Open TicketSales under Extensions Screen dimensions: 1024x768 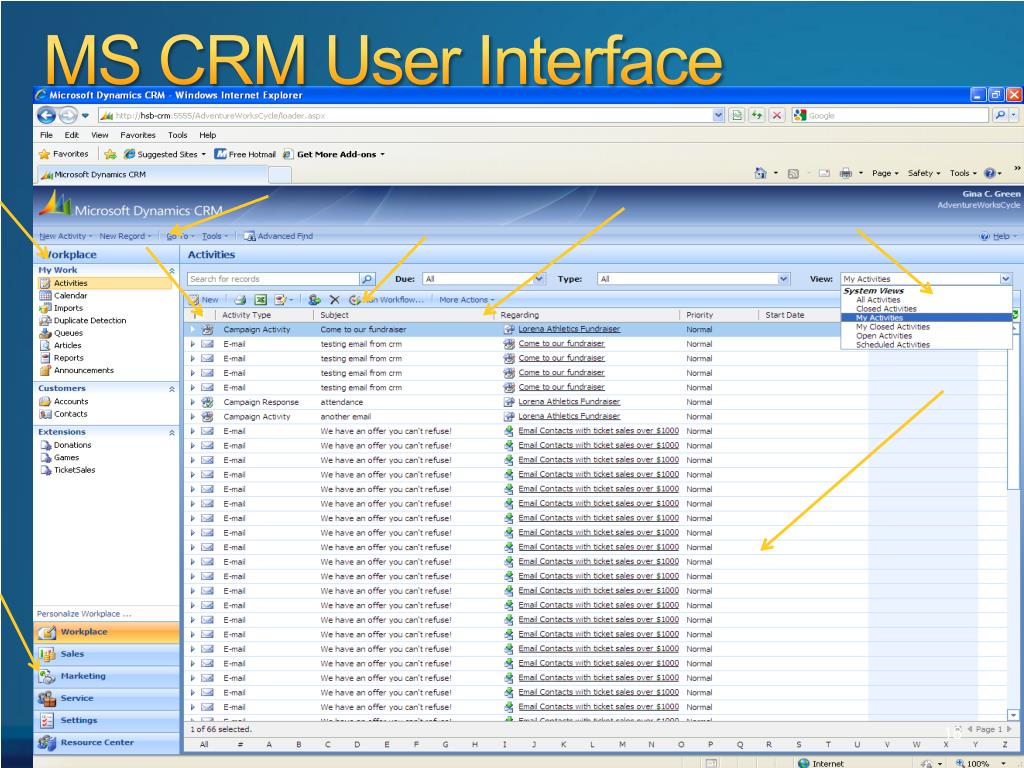[74, 470]
